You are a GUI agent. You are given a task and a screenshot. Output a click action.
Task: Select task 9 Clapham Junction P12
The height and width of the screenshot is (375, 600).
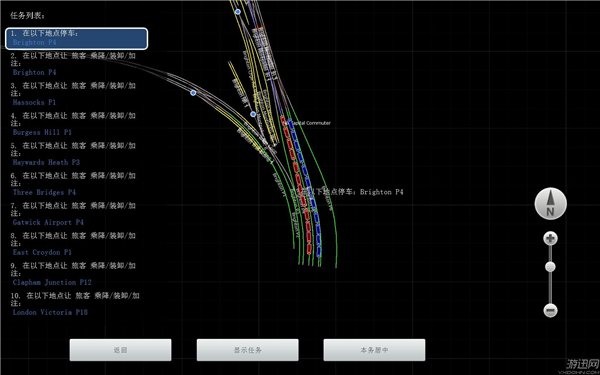(73, 274)
